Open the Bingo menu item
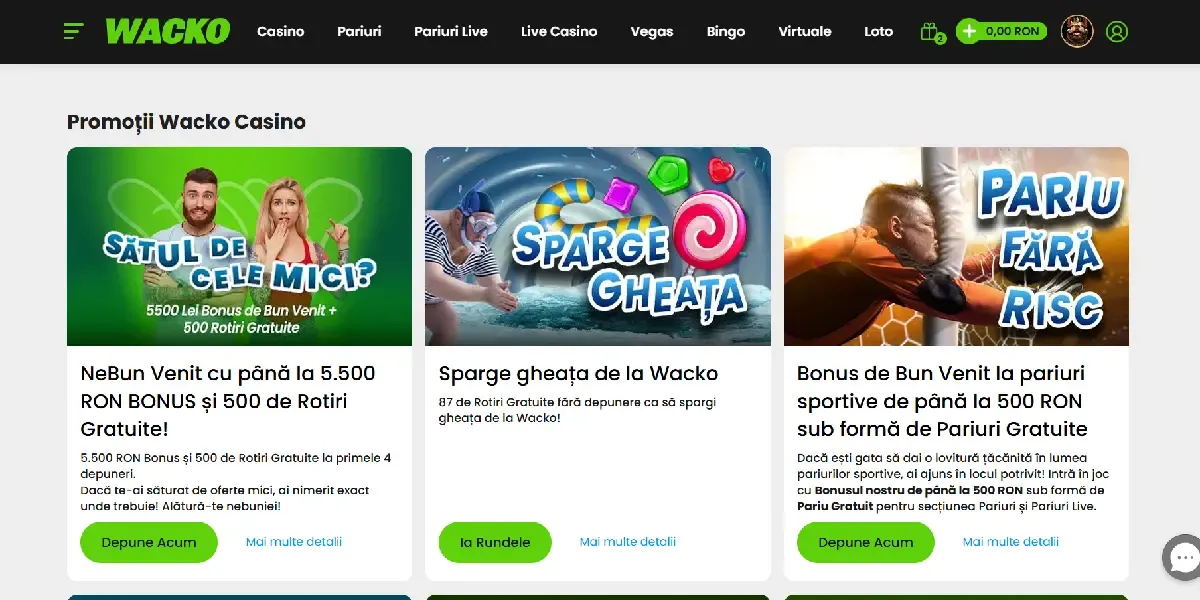Viewport: 1200px width, 600px height. coord(726,31)
